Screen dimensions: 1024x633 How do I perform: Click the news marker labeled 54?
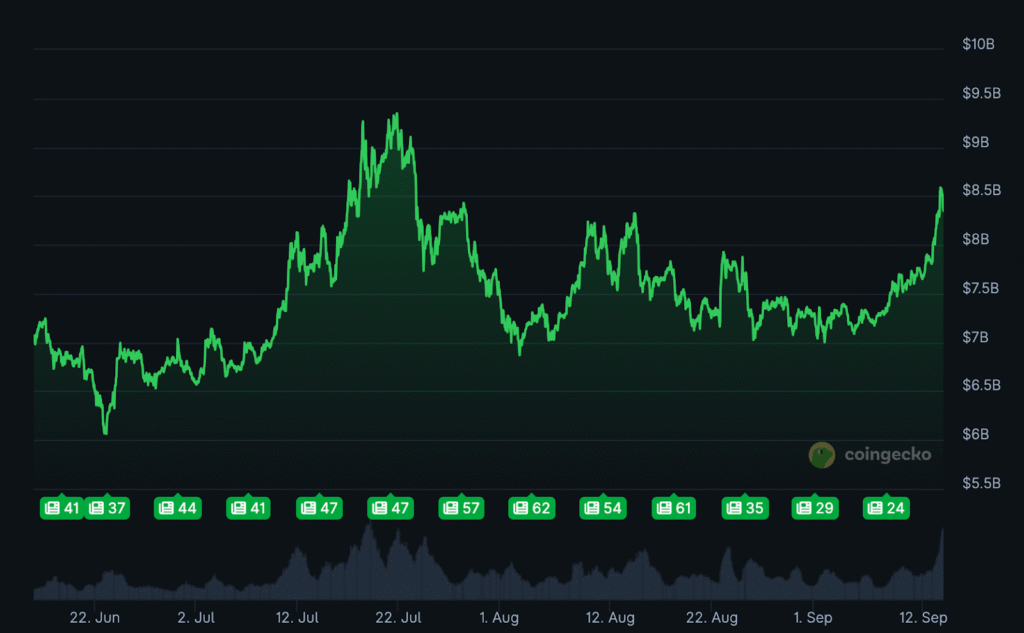pos(603,508)
